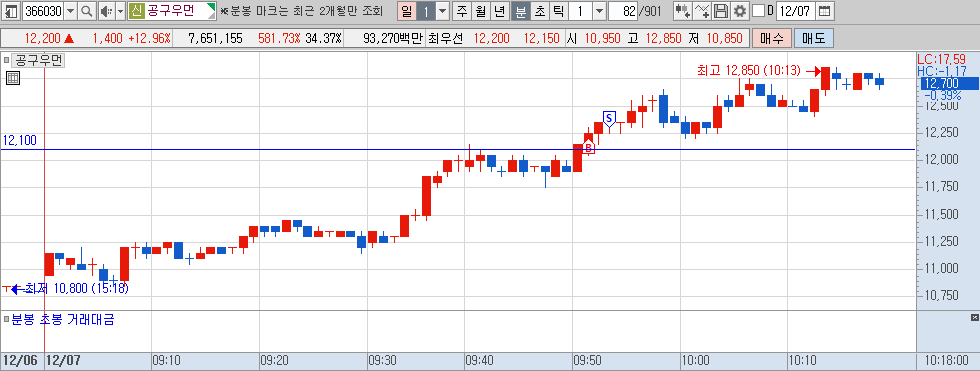Click the save chart floppy disk icon
The image size is (980, 371).
(x=721, y=11)
